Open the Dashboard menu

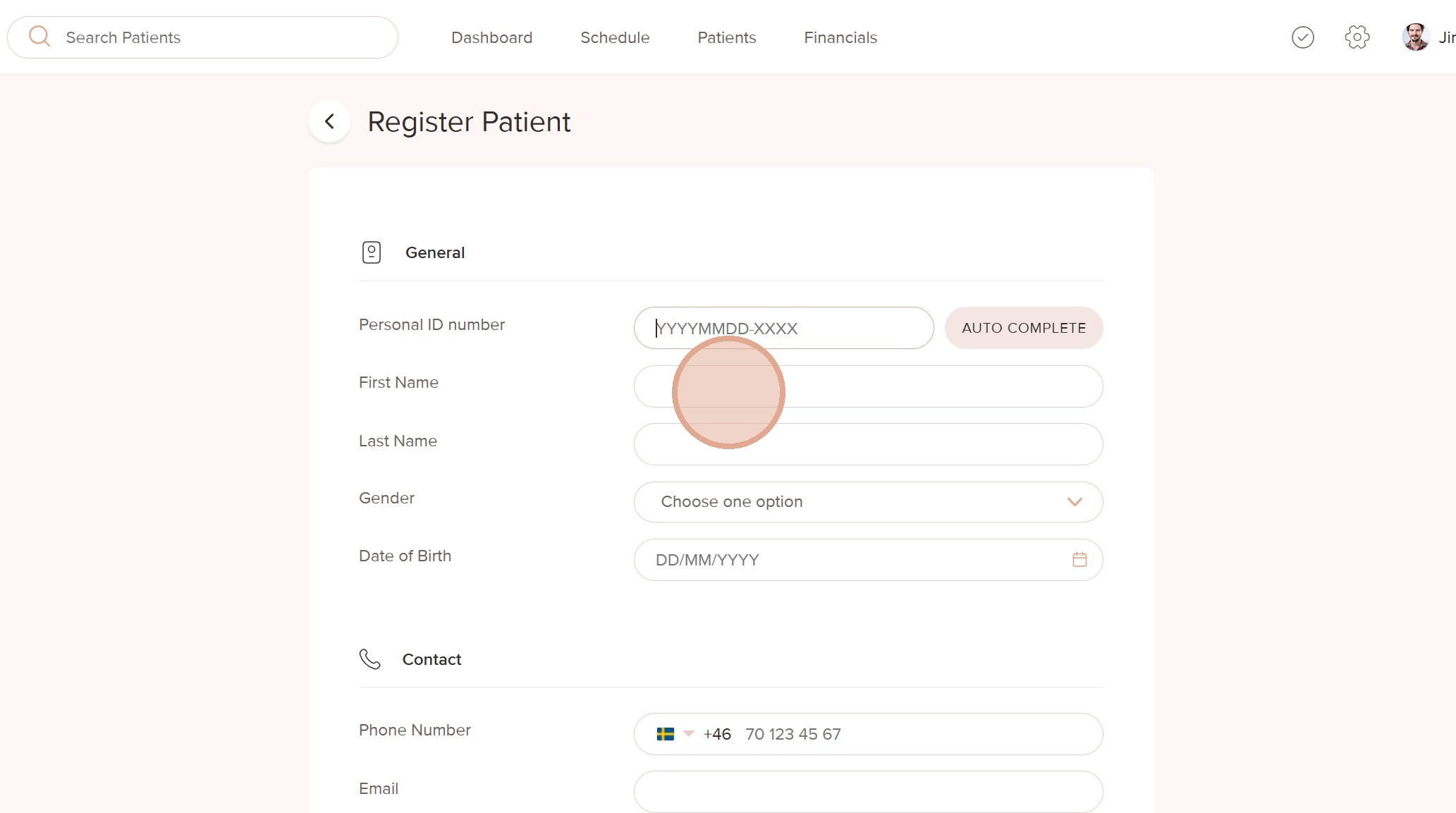click(x=491, y=37)
